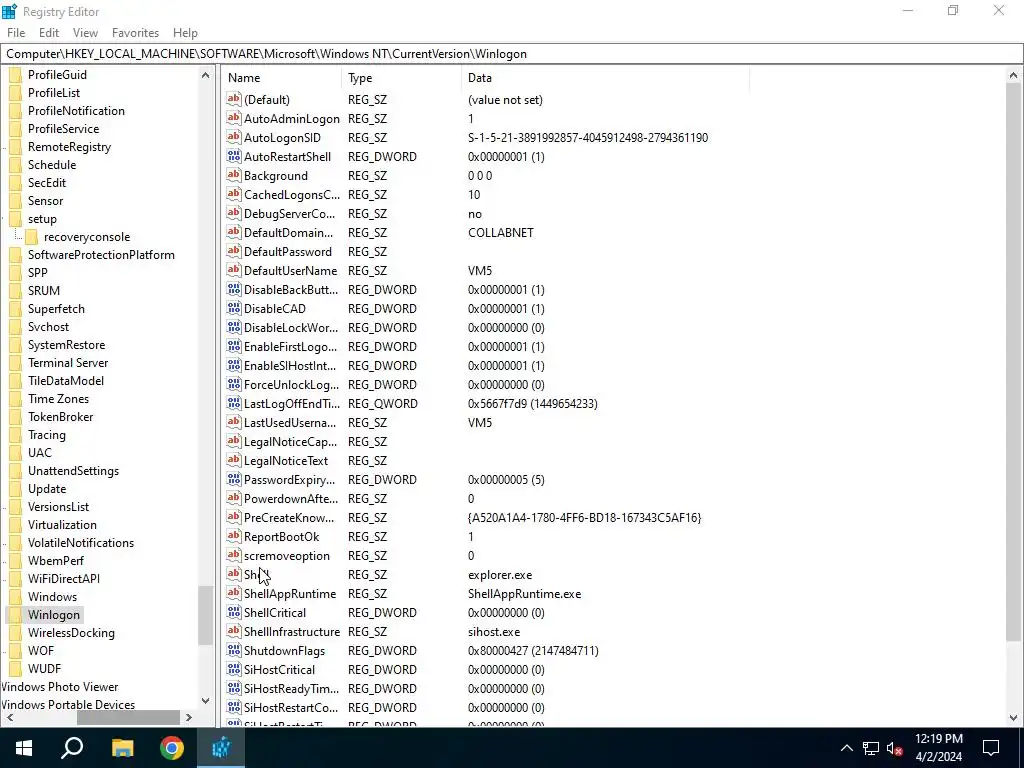Viewport: 1024px width, 768px height.
Task: Click the AutoLogonSID data value
Action: [x=588, y=137]
